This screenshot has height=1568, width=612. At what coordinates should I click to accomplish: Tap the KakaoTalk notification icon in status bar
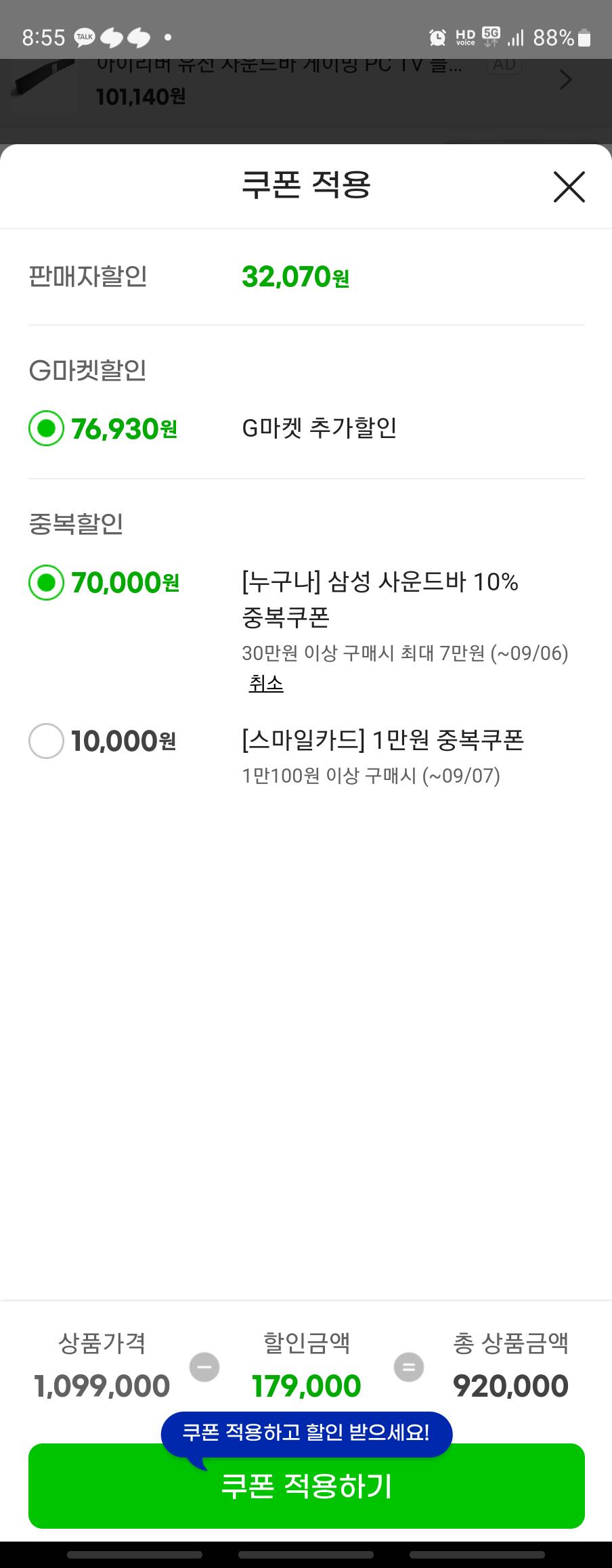[x=85, y=37]
